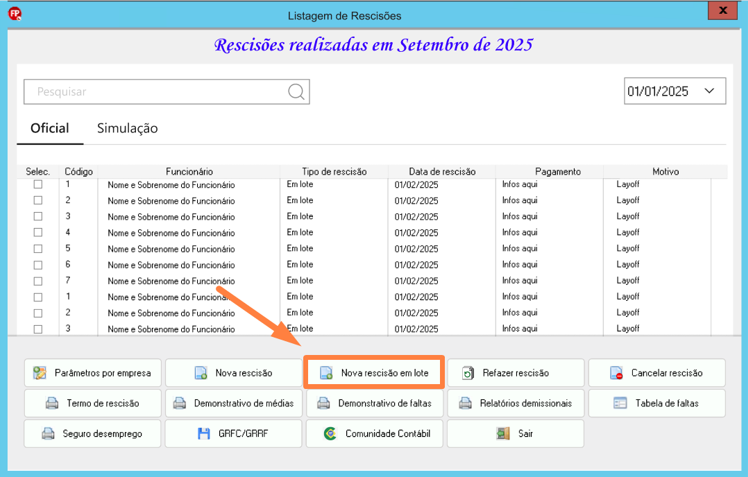Open Nova rescisão em lote
This screenshot has height=477, width=748.
click(x=374, y=373)
